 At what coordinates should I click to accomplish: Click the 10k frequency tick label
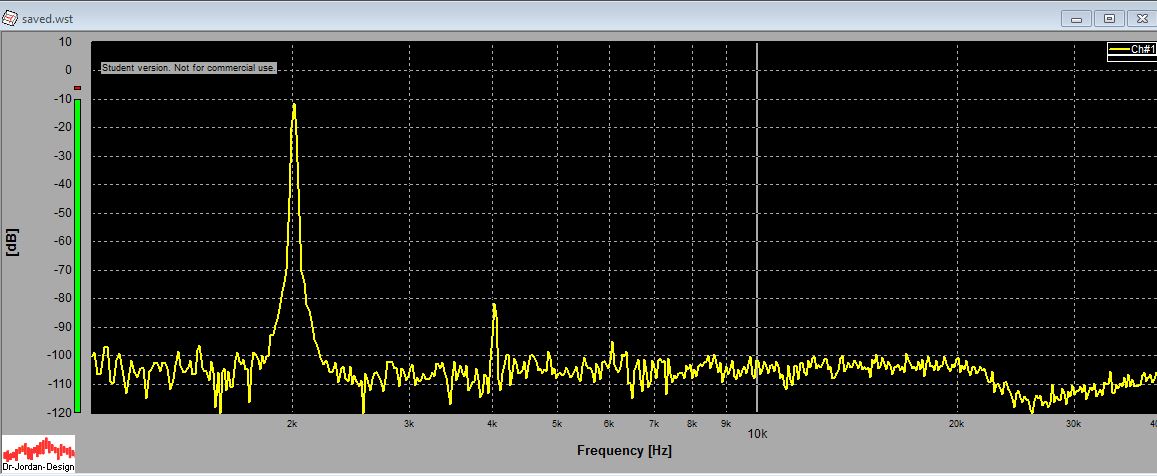(x=758, y=434)
